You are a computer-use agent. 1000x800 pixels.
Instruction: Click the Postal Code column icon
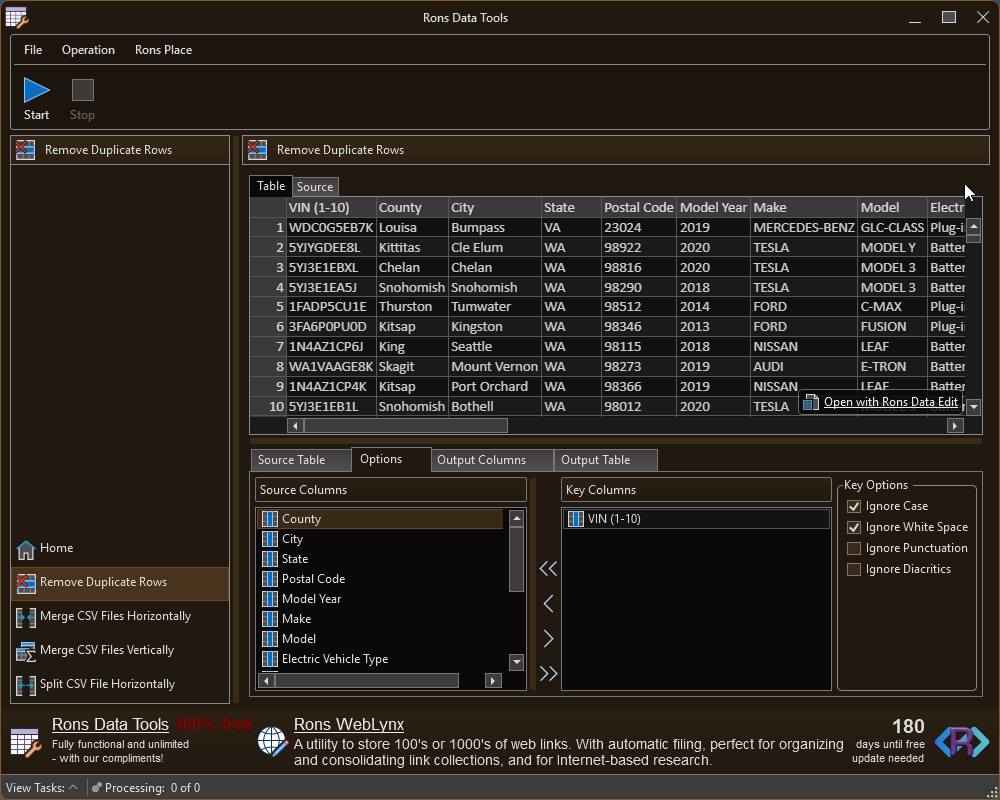[x=270, y=579]
